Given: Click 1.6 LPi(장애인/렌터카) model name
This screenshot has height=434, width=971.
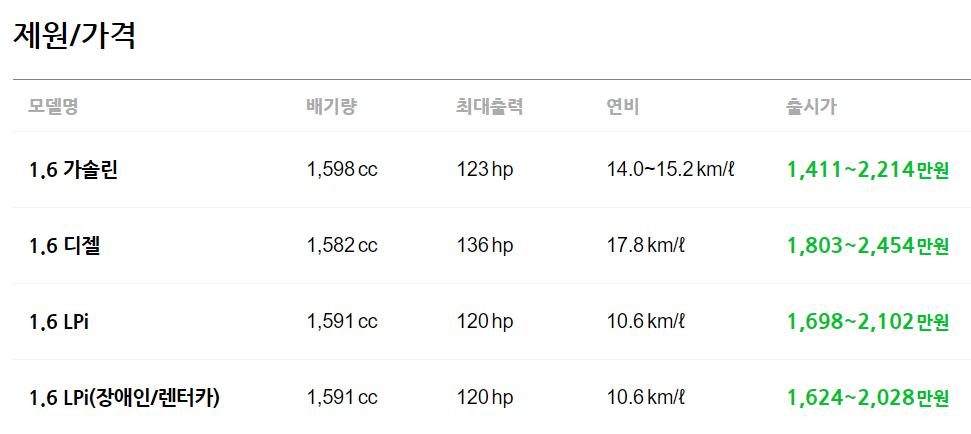Looking at the screenshot, I should (x=124, y=397).
